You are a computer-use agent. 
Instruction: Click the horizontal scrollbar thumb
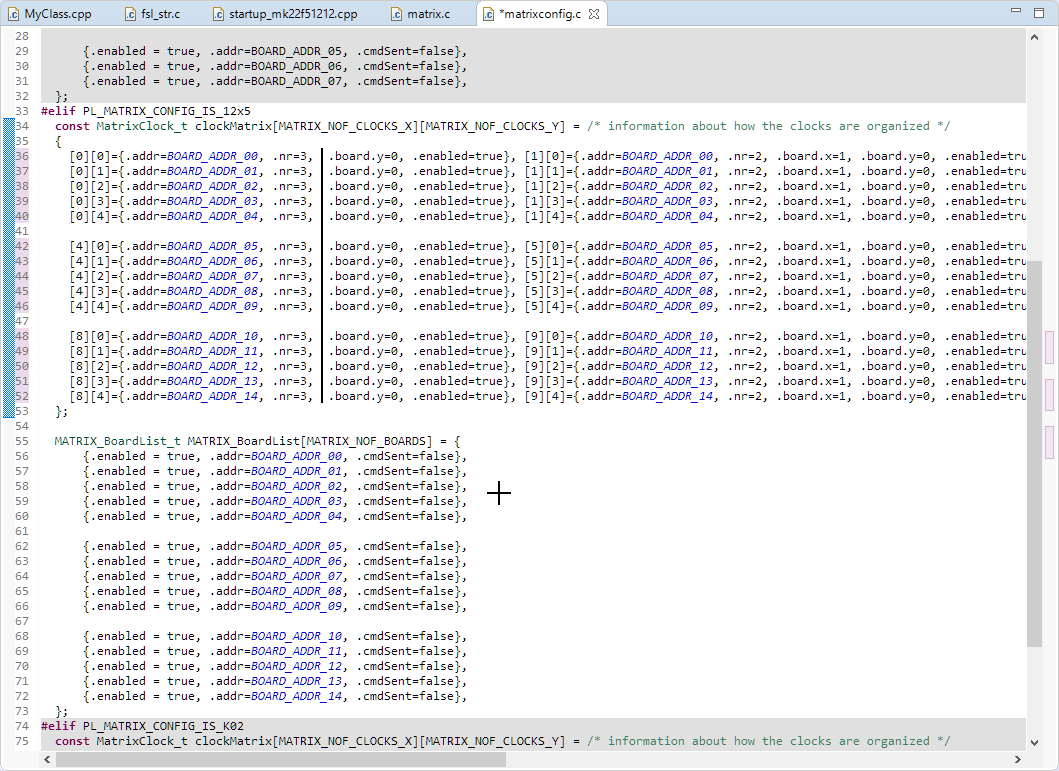pyautogui.click(x=280, y=760)
